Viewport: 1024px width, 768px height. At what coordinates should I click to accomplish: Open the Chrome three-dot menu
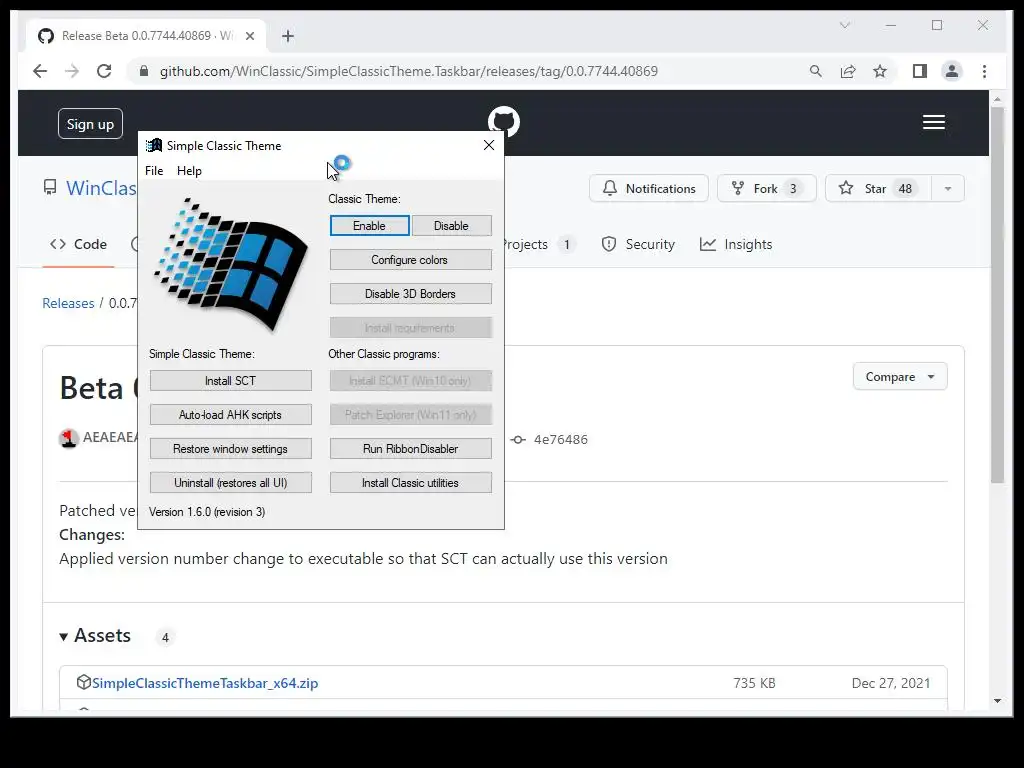(x=984, y=71)
